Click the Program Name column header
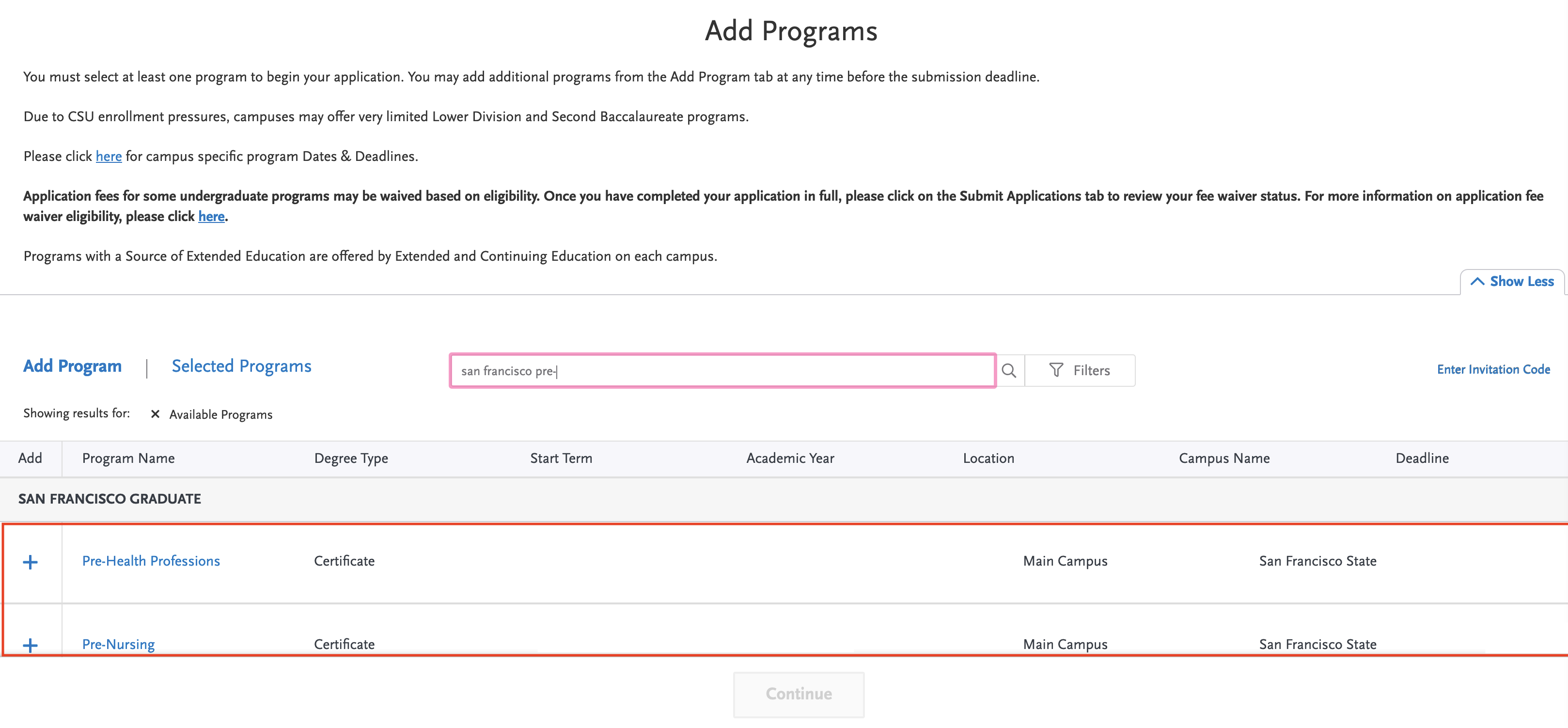The width and height of the screenshot is (1568, 728). [x=128, y=458]
